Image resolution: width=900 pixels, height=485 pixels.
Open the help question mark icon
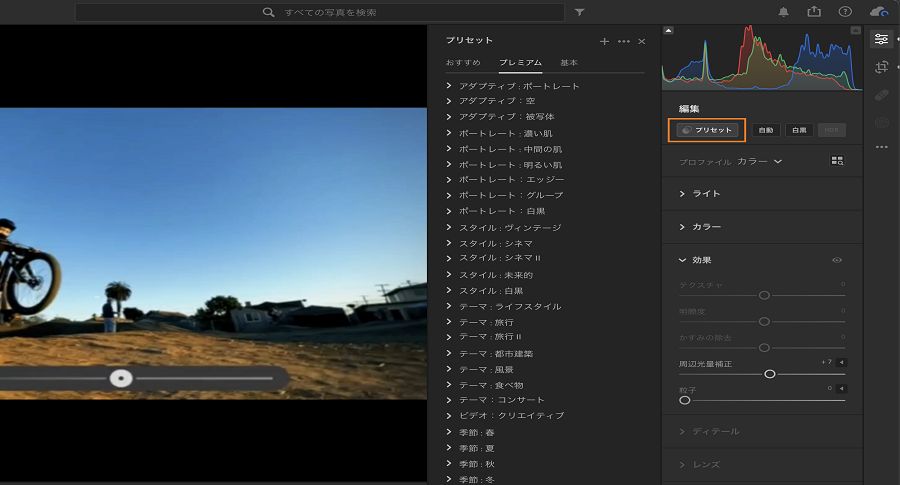[845, 11]
